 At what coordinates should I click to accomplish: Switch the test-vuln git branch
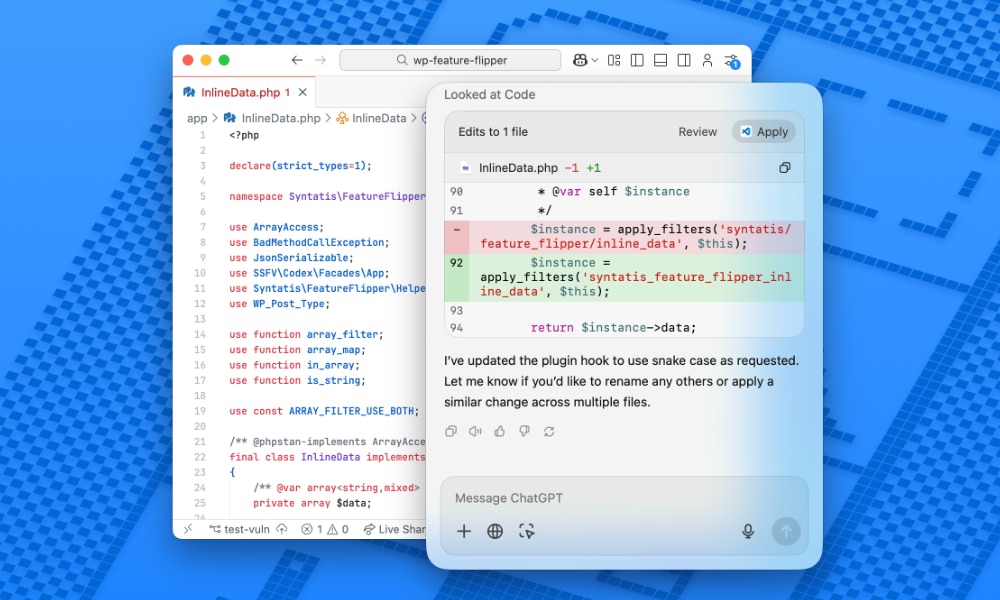pyautogui.click(x=239, y=529)
